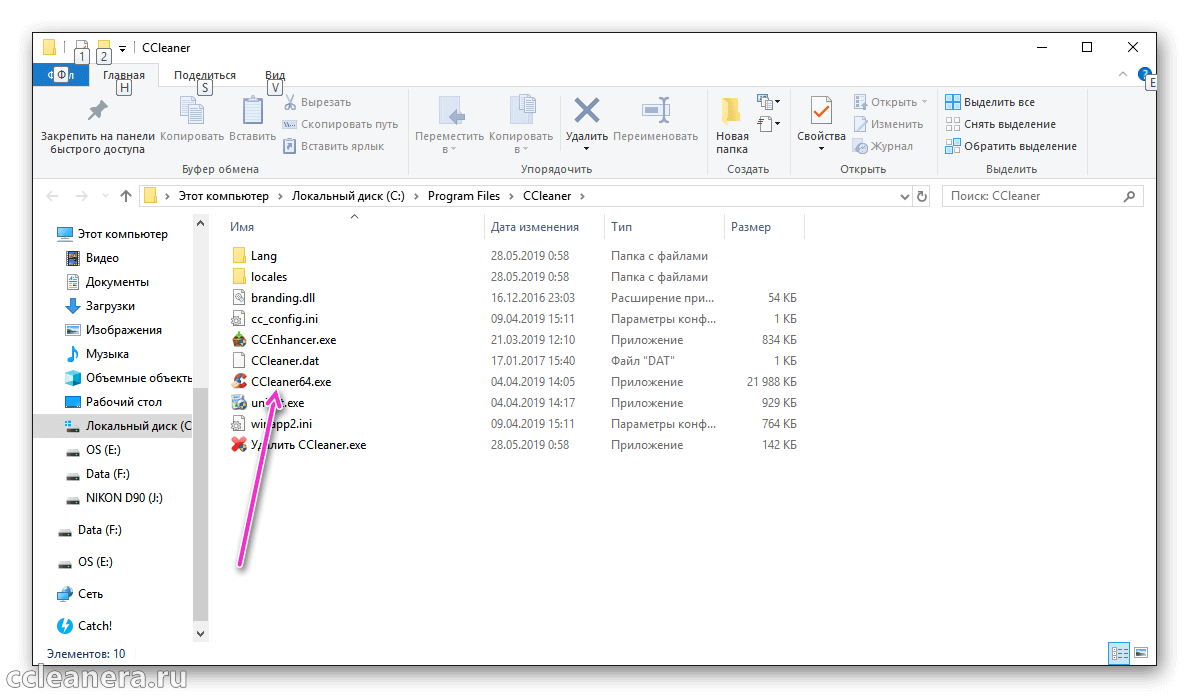Click Изменить in ribbon
1189x698 pixels.
pos(889,124)
